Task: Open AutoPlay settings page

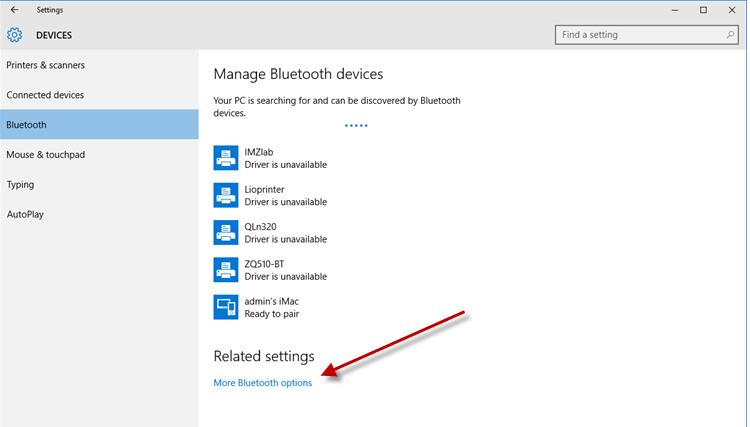Action: (x=26, y=214)
